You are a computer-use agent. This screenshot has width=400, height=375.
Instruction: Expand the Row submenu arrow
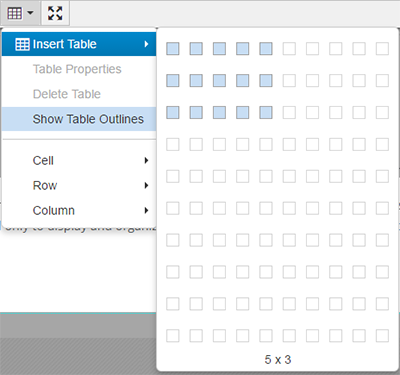point(146,185)
